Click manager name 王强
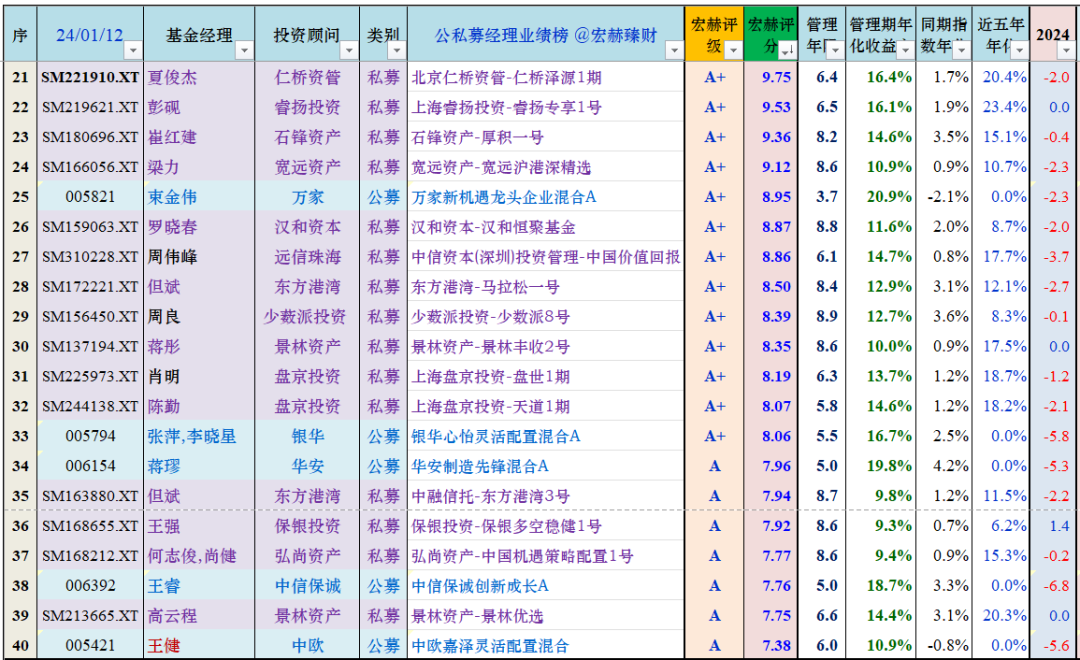1080x660 pixels. 164,526
